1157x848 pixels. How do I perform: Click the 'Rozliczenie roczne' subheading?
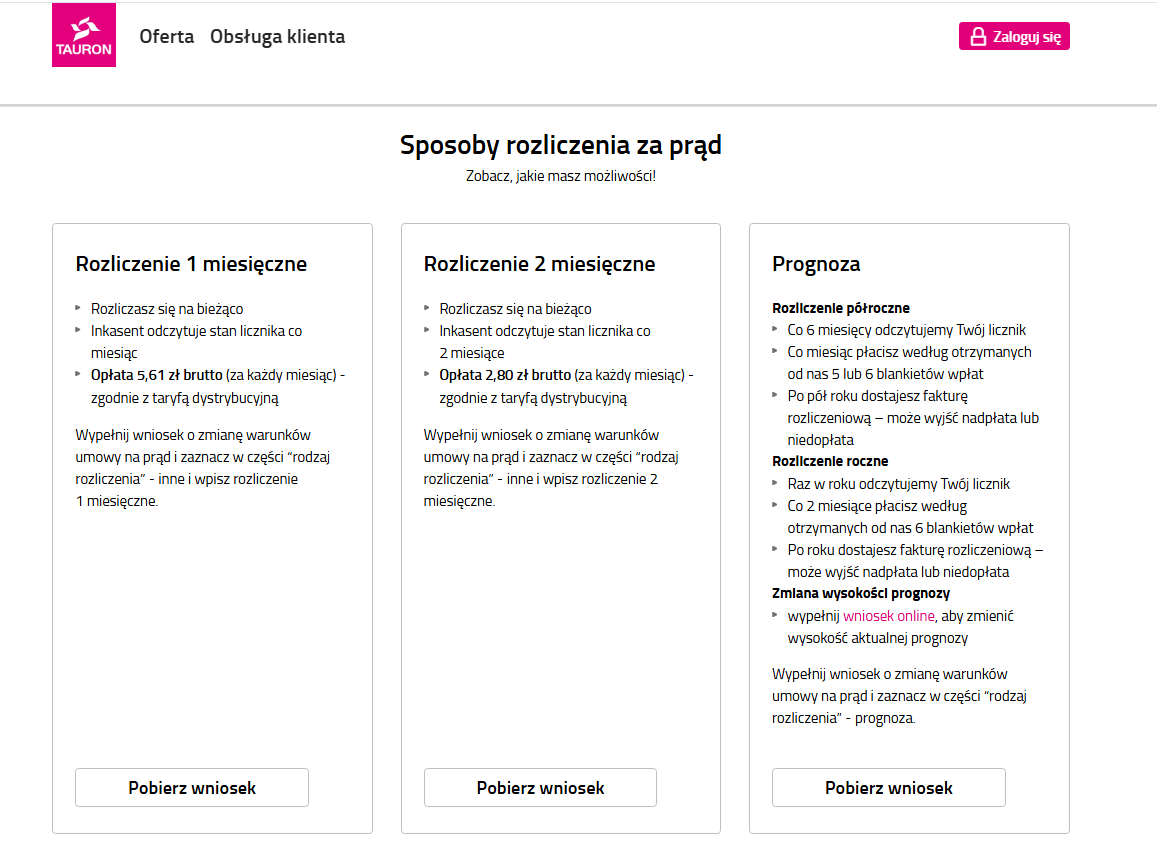tap(830, 461)
